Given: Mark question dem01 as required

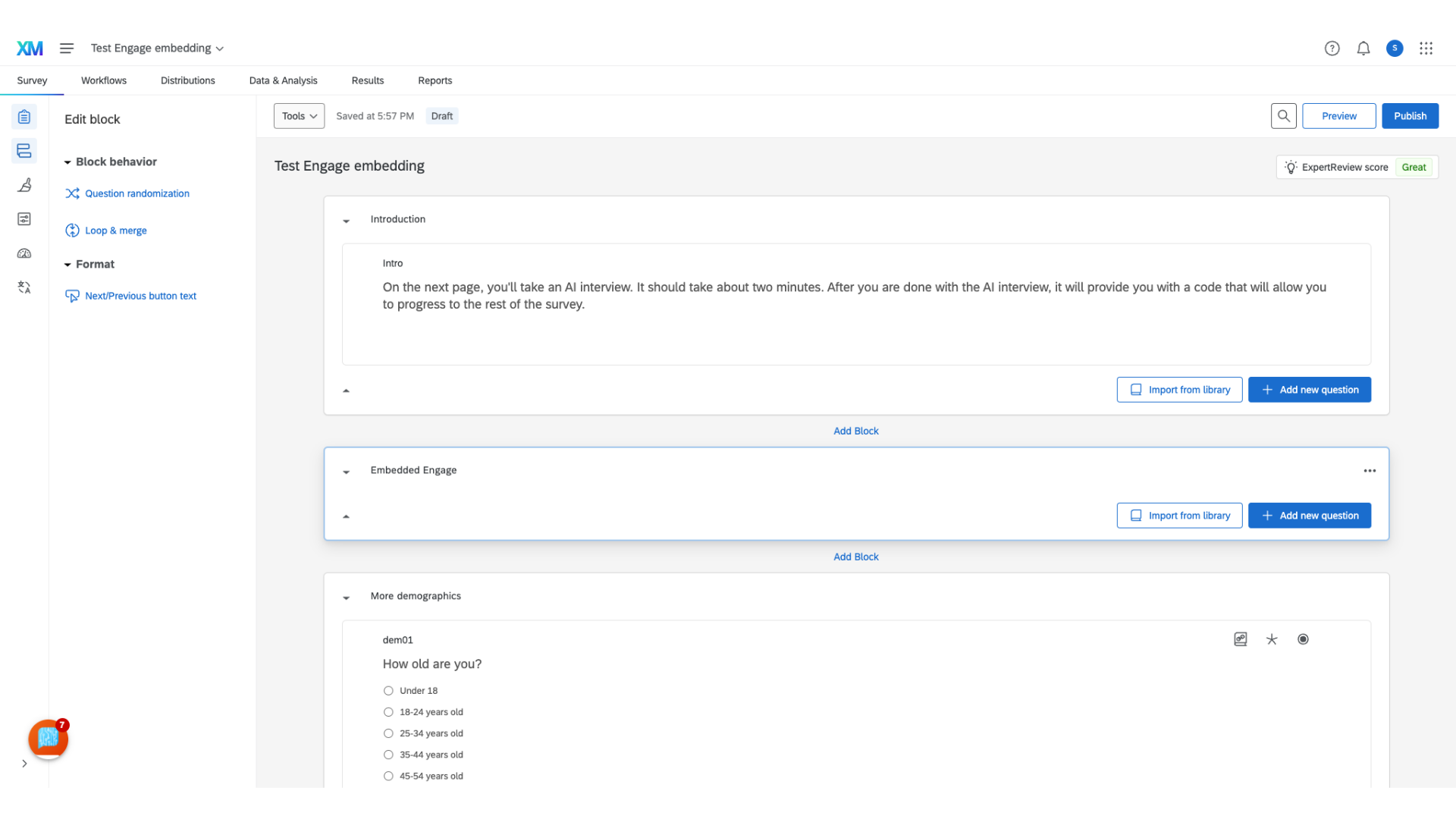Looking at the screenshot, I should click(x=1272, y=639).
